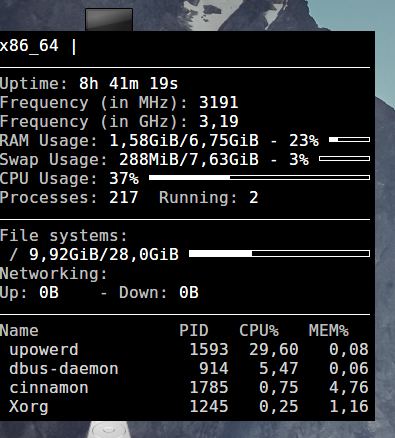Viewport: 395px width, 438px height.
Task: Click the frequency value 3191
Action: click(219, 102)
